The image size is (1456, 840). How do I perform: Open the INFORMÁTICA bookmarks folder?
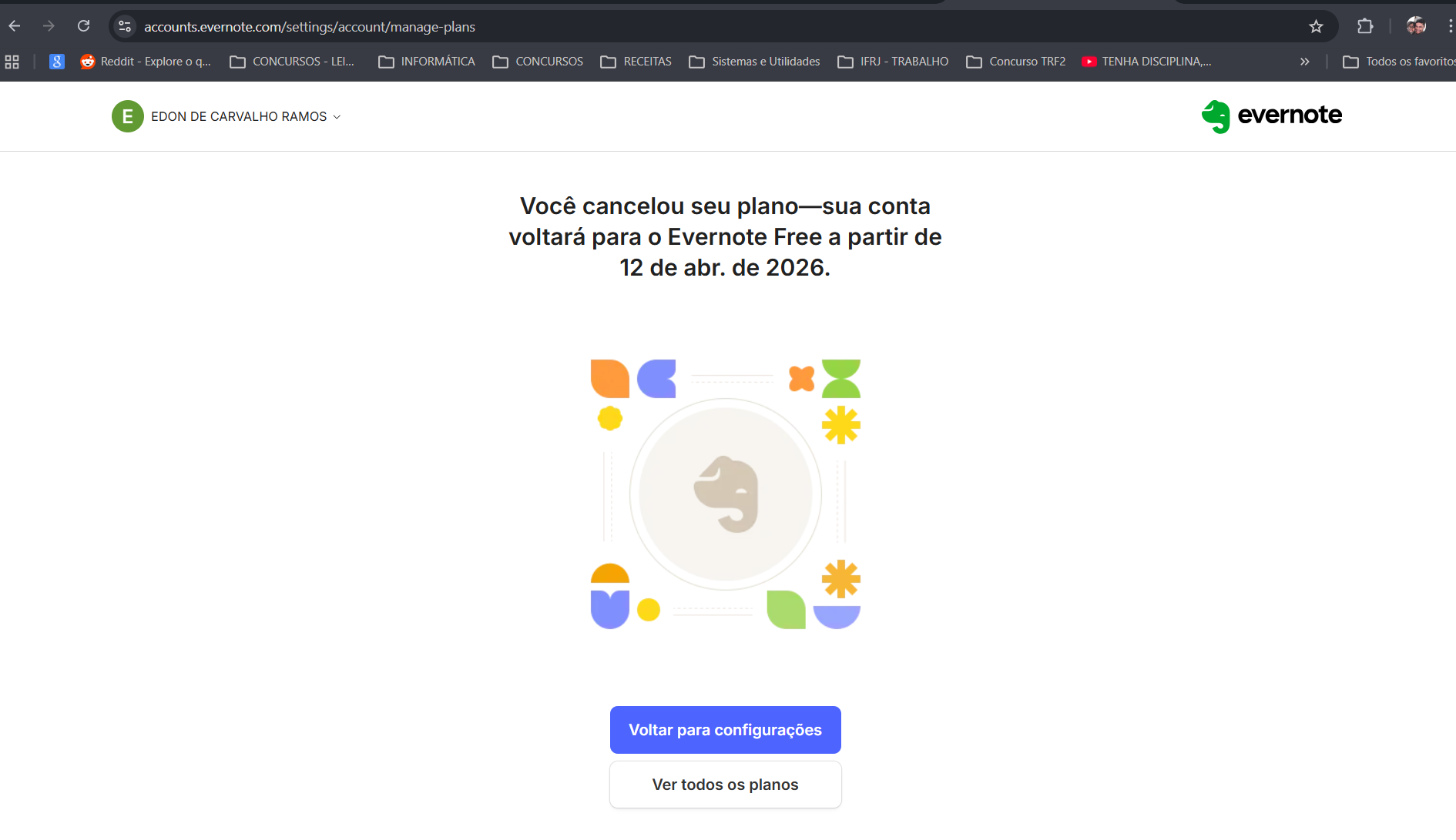427,62
